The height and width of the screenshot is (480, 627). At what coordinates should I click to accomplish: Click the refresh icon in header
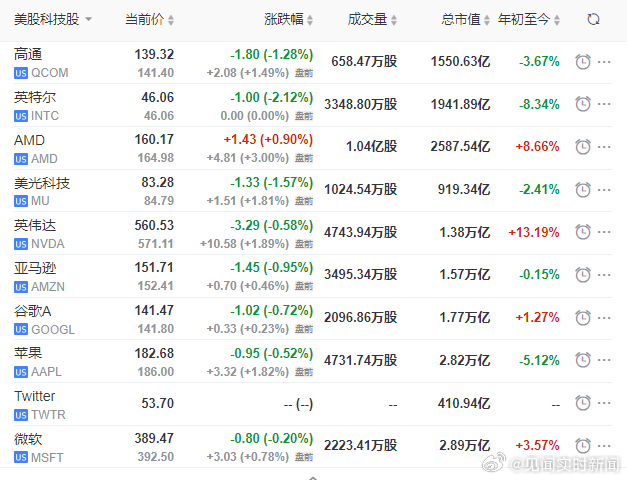[x=593, y=19]
